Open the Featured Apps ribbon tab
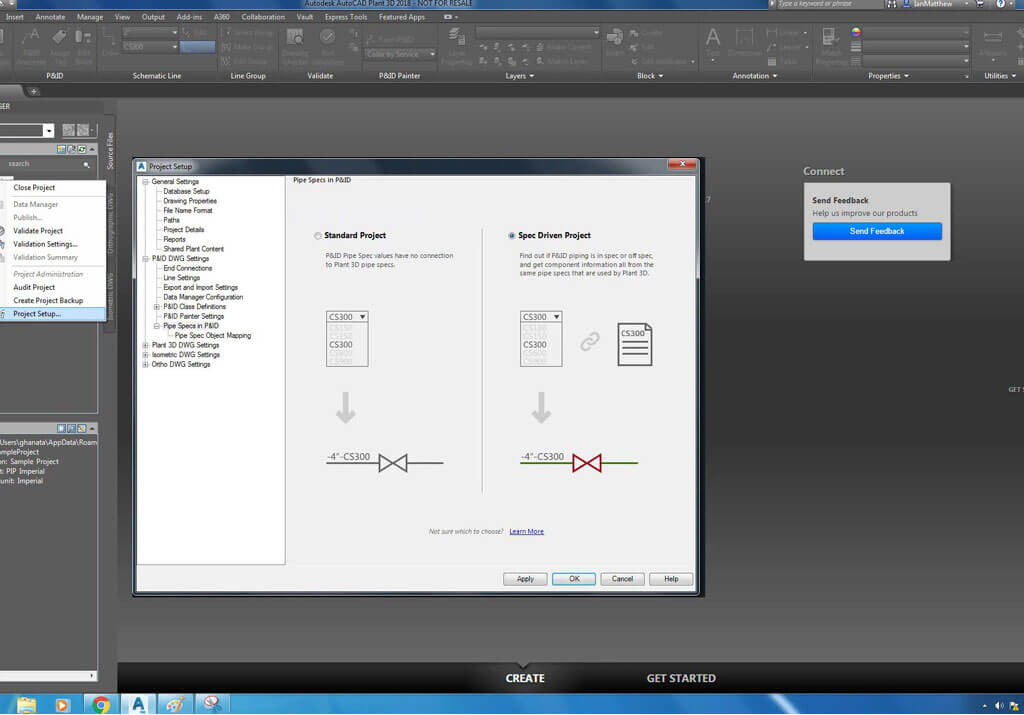This screenshot has width=1024, height=715. [402, 17]
